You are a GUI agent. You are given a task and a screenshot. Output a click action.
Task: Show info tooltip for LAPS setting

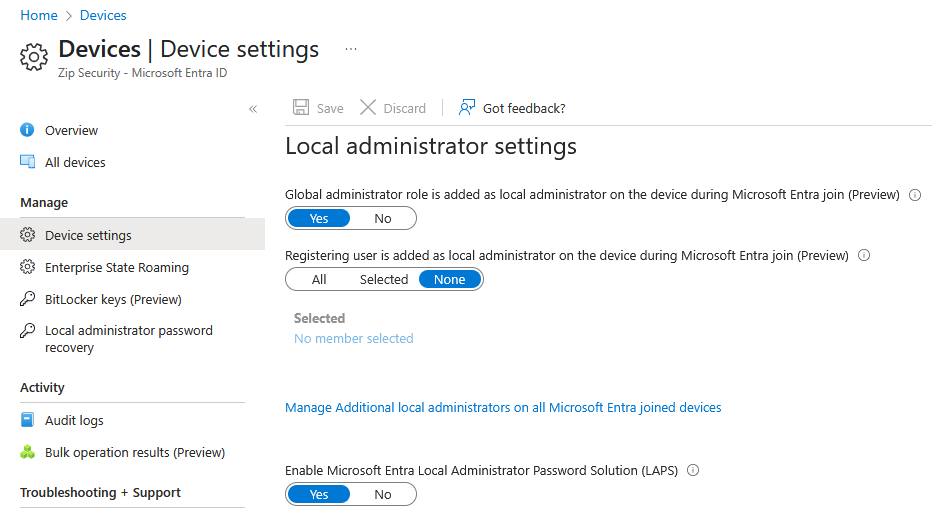(x=693, y=471)
